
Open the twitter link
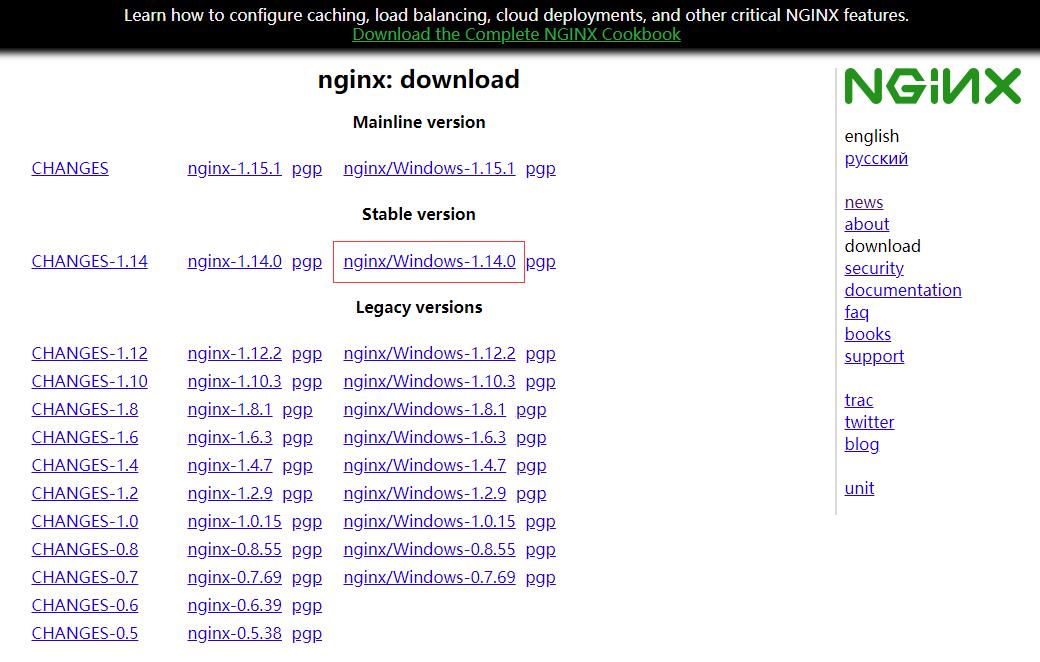(x=869, y=422)
